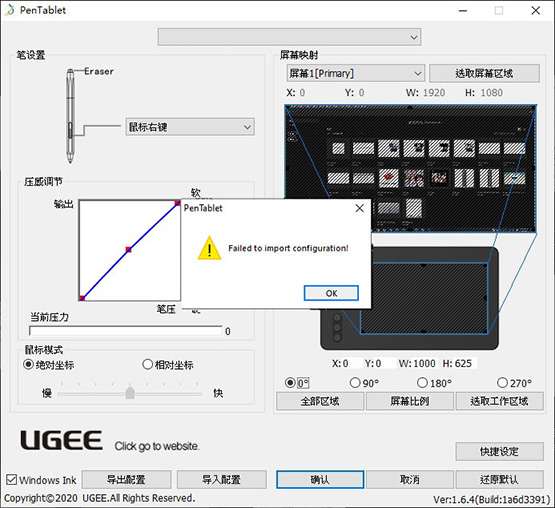The image size is (555, 508).
Task: Select the 90° rotation option
Action: [x=355, y=383]
